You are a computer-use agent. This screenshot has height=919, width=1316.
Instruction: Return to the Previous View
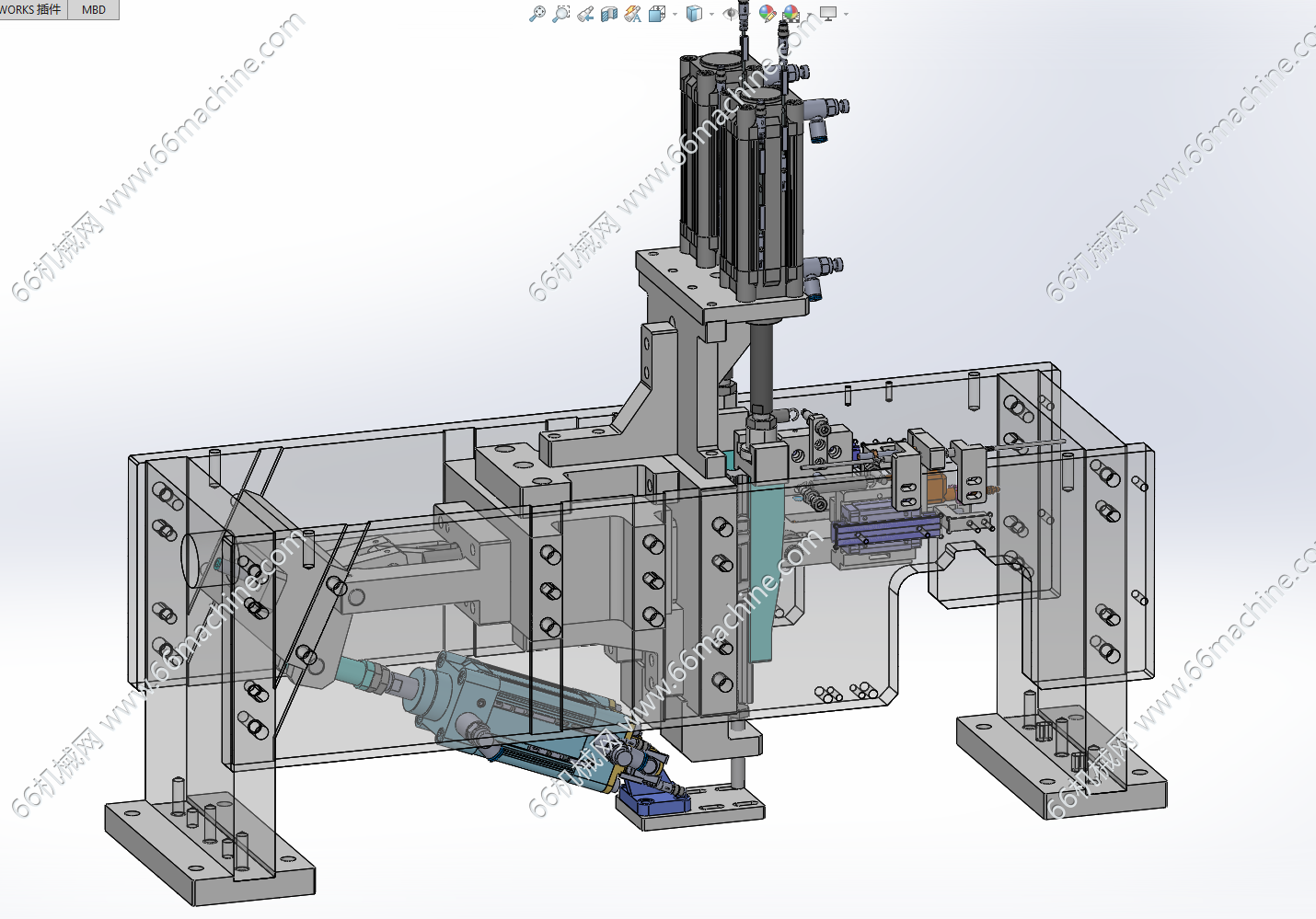(x=585, y=14)
